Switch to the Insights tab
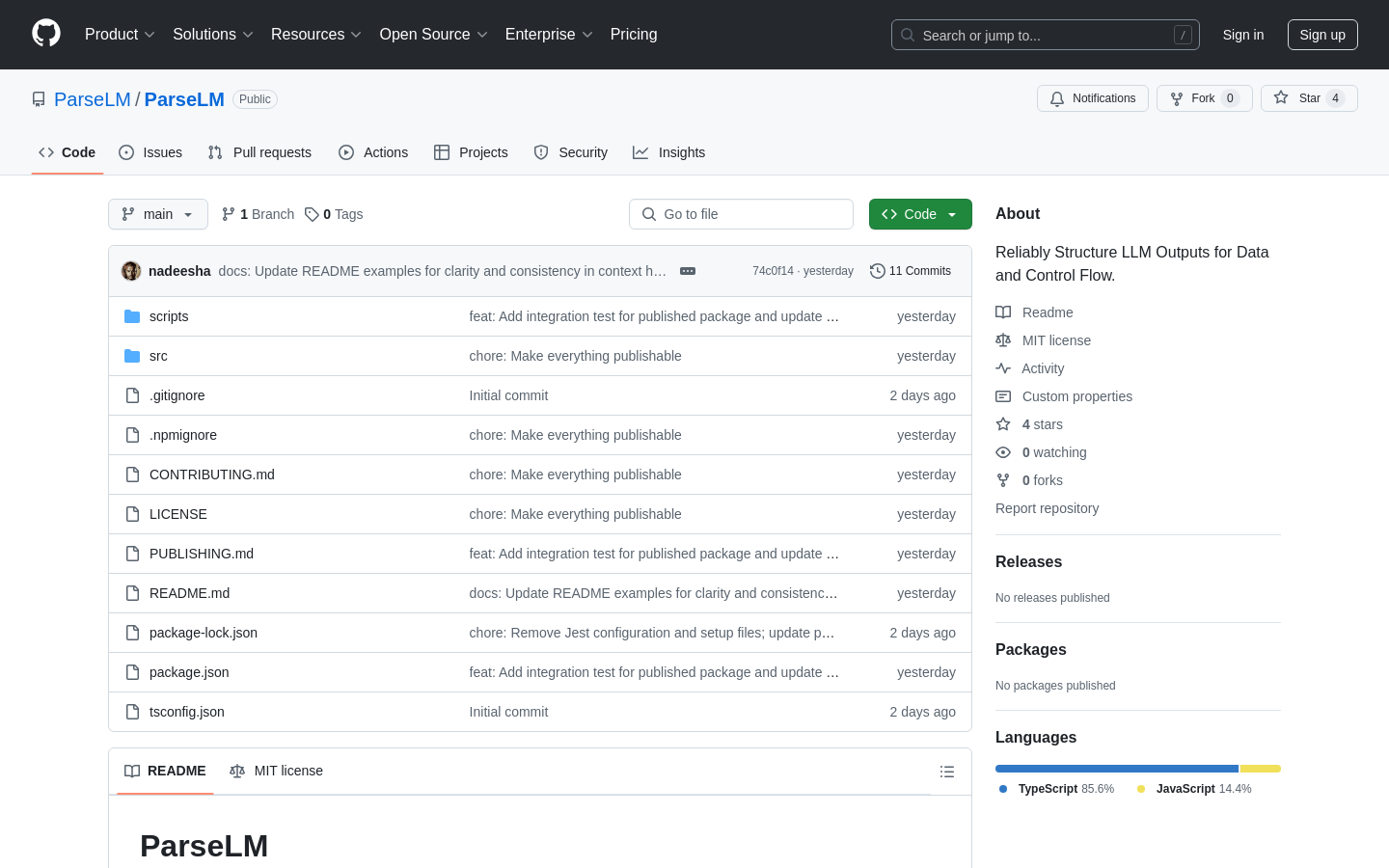The image size is (1389, 868). 668,152
